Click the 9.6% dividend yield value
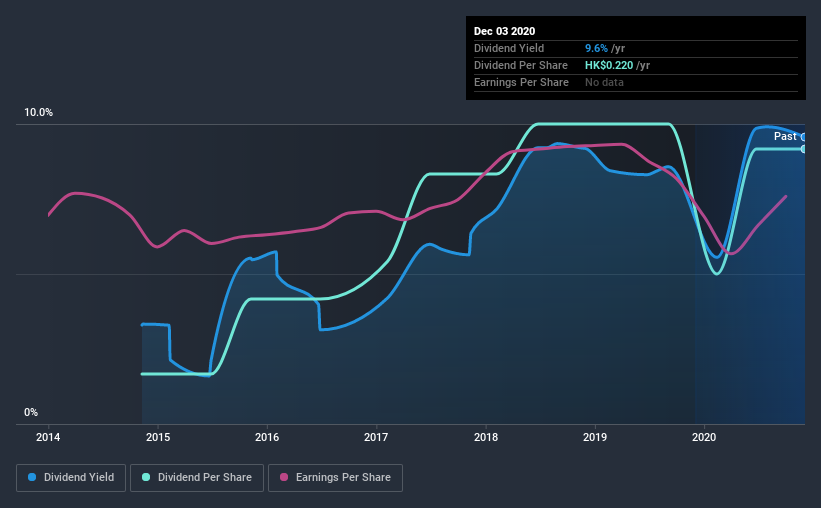 (x=596, y=48)
